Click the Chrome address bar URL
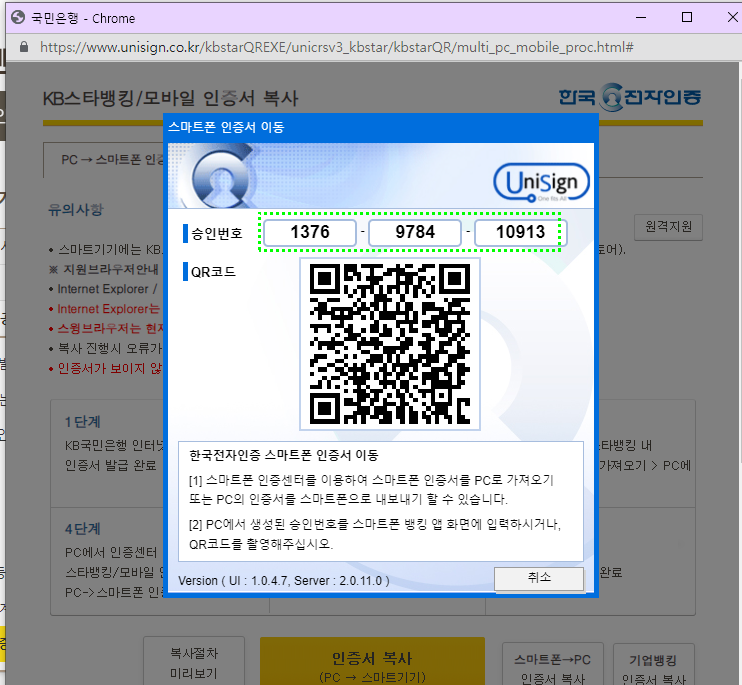 pos(336,47)
